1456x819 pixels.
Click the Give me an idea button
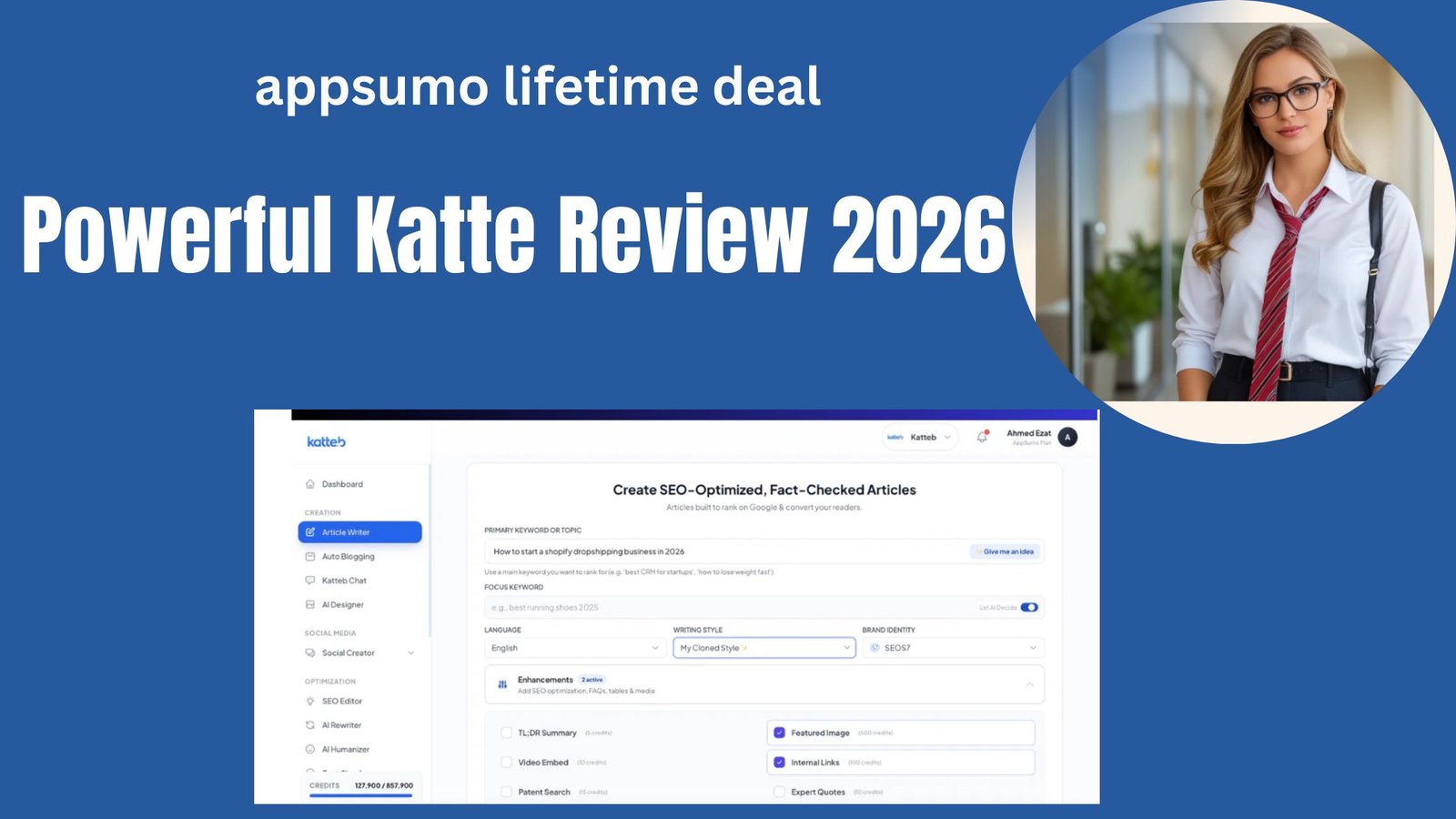[1006, 551]
